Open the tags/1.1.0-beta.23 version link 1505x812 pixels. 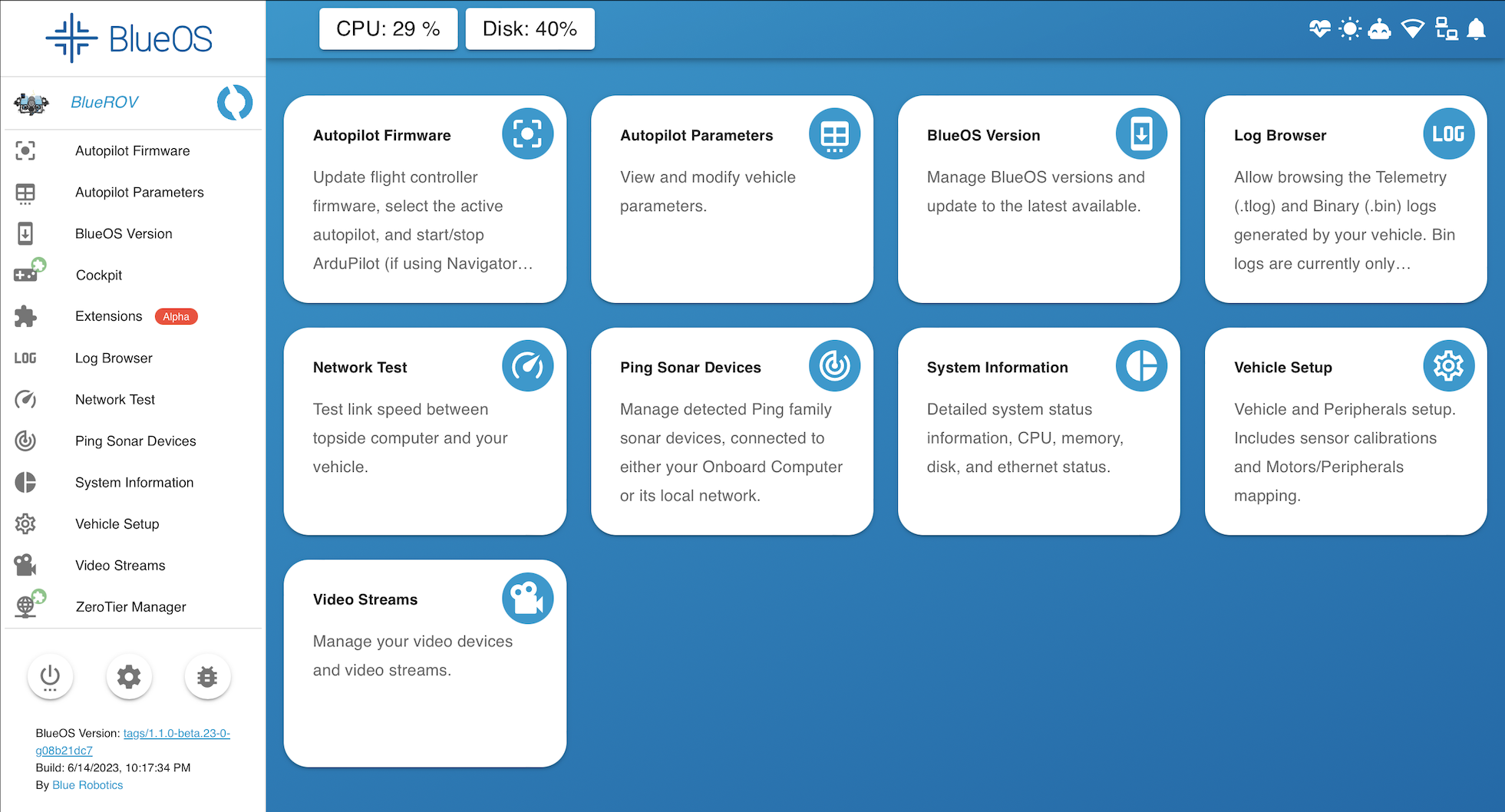[x=175, y=733]
